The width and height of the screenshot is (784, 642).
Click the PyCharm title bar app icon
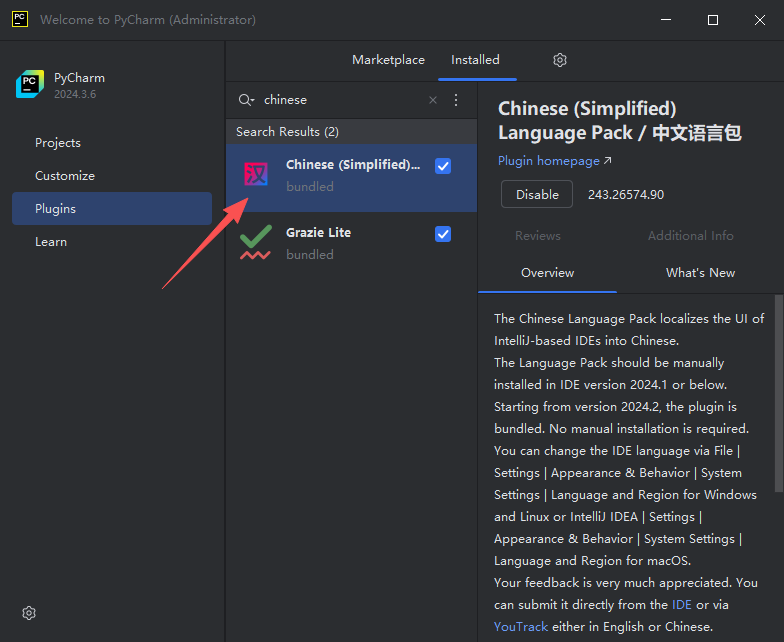20,20
